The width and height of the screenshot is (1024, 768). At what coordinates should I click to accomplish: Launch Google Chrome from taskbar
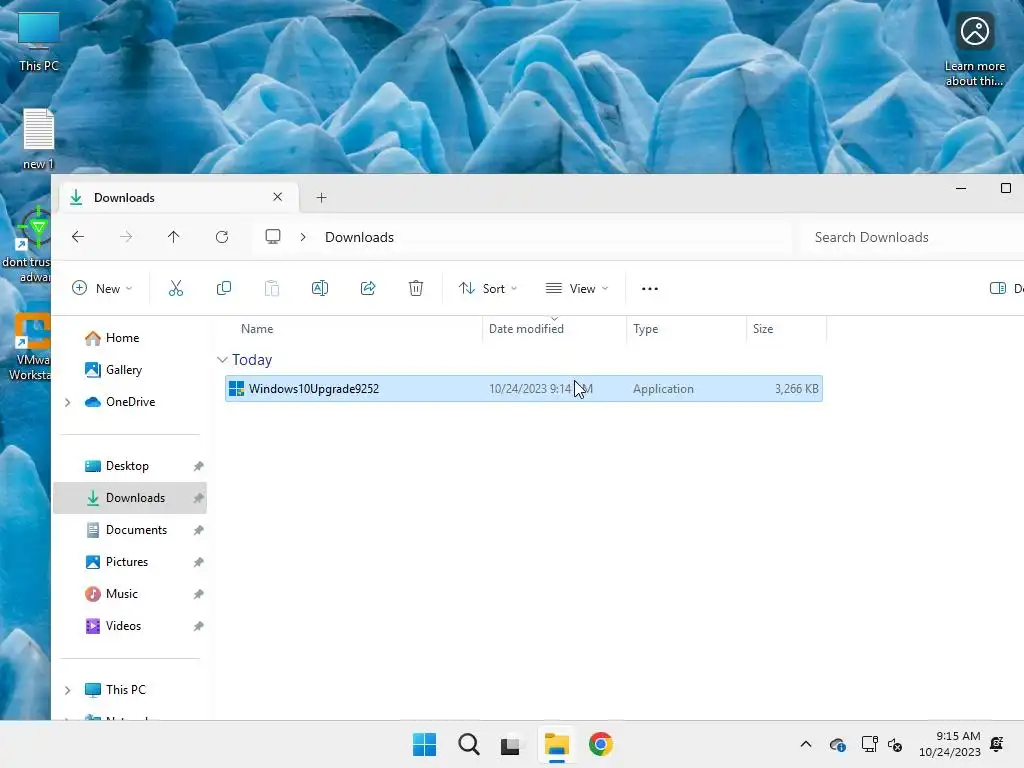(x=601, y=744)
